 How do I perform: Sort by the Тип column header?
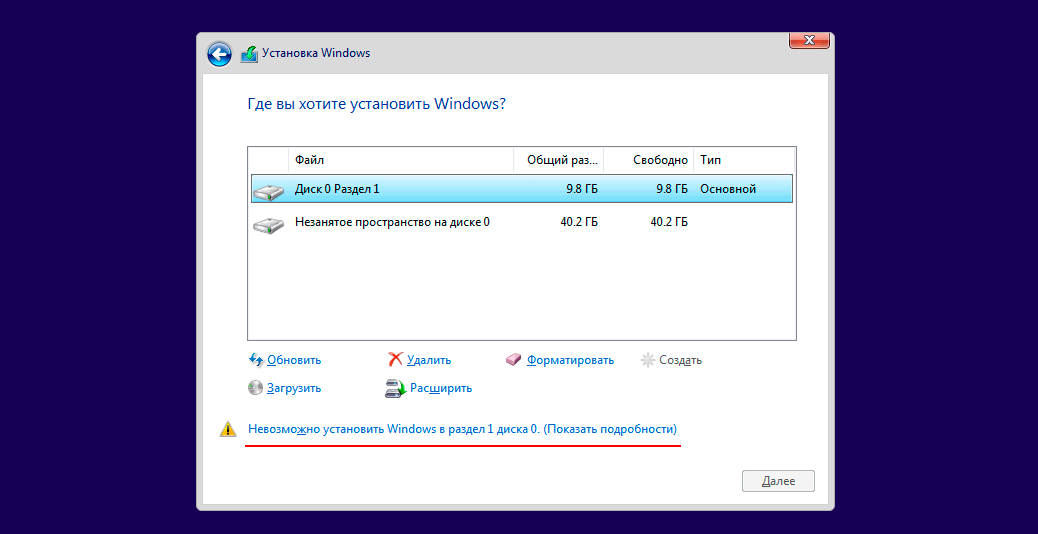tap(743, 160)
